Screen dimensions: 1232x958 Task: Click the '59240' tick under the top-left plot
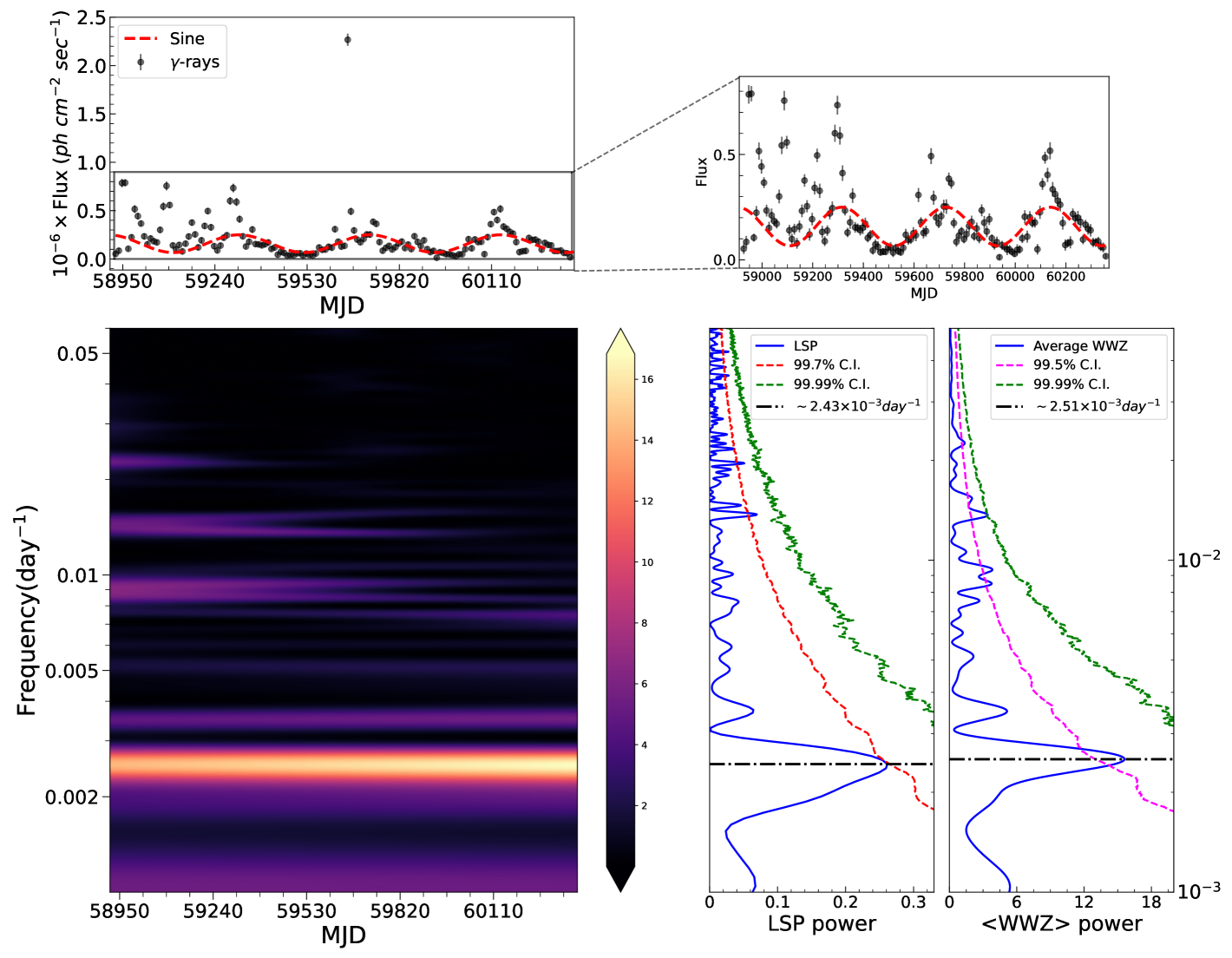[214, 281]
